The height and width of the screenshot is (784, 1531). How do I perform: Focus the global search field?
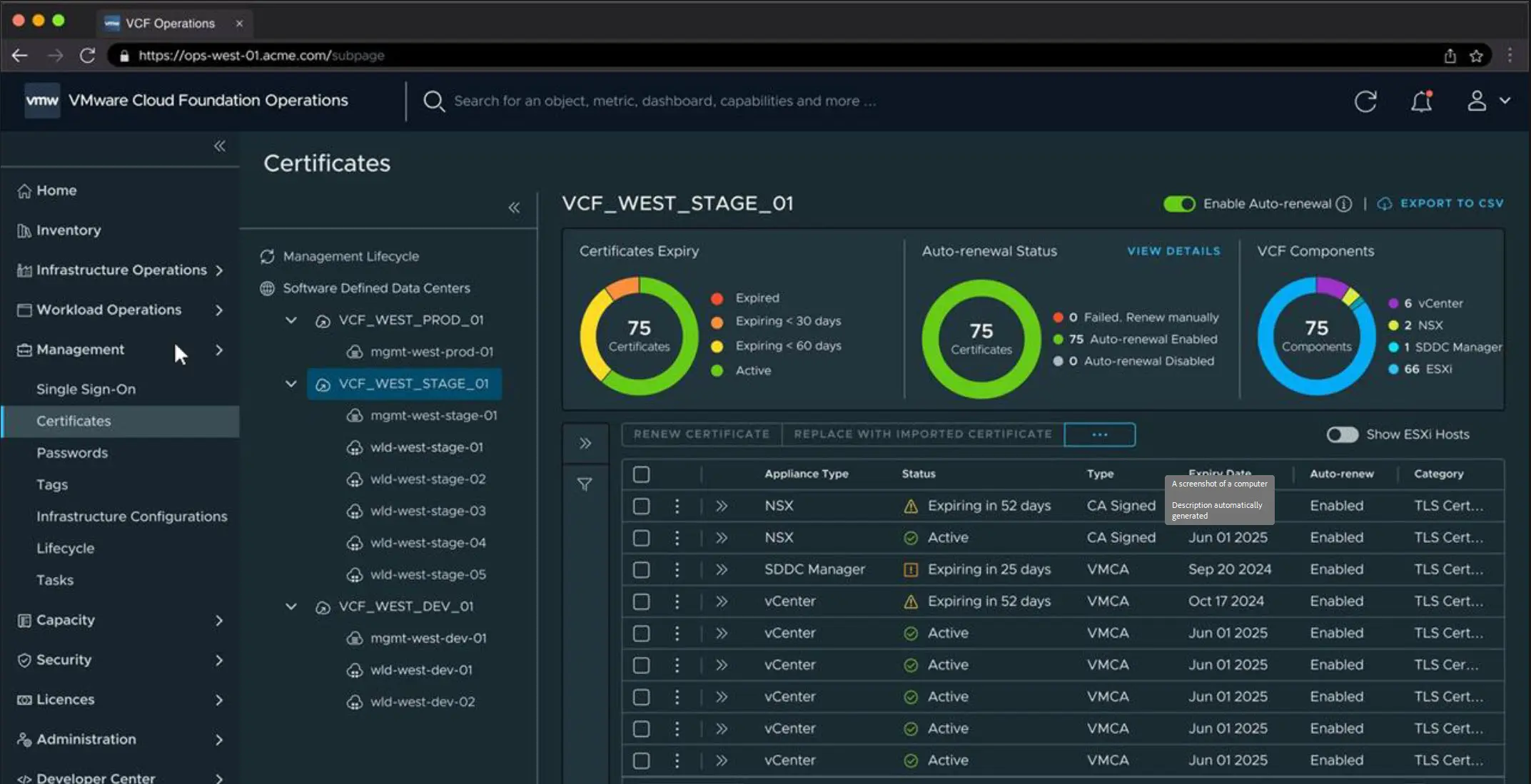tap(665, 101)
